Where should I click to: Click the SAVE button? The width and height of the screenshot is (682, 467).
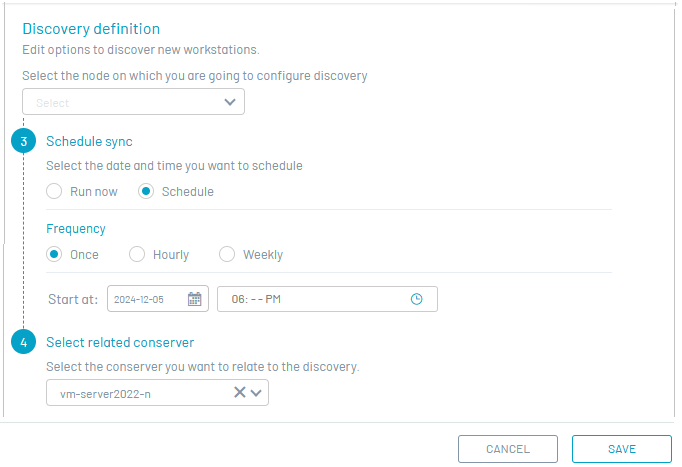point(621,449)
